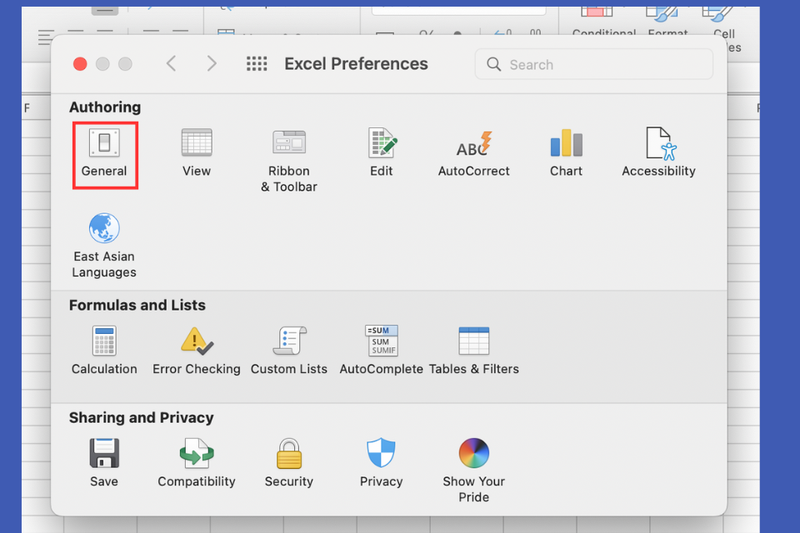
Task: Open Custom Lists preferences
Action: pos(289,350)
